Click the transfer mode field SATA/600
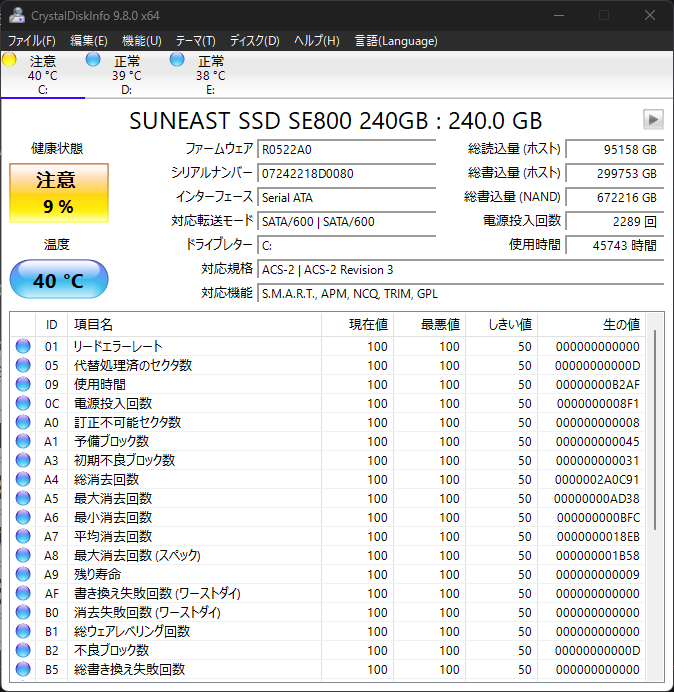 tap(347, 221)
